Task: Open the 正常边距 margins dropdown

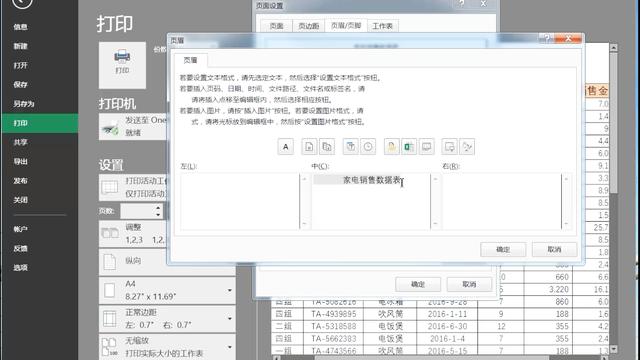Action: click(x=167, y=318)
